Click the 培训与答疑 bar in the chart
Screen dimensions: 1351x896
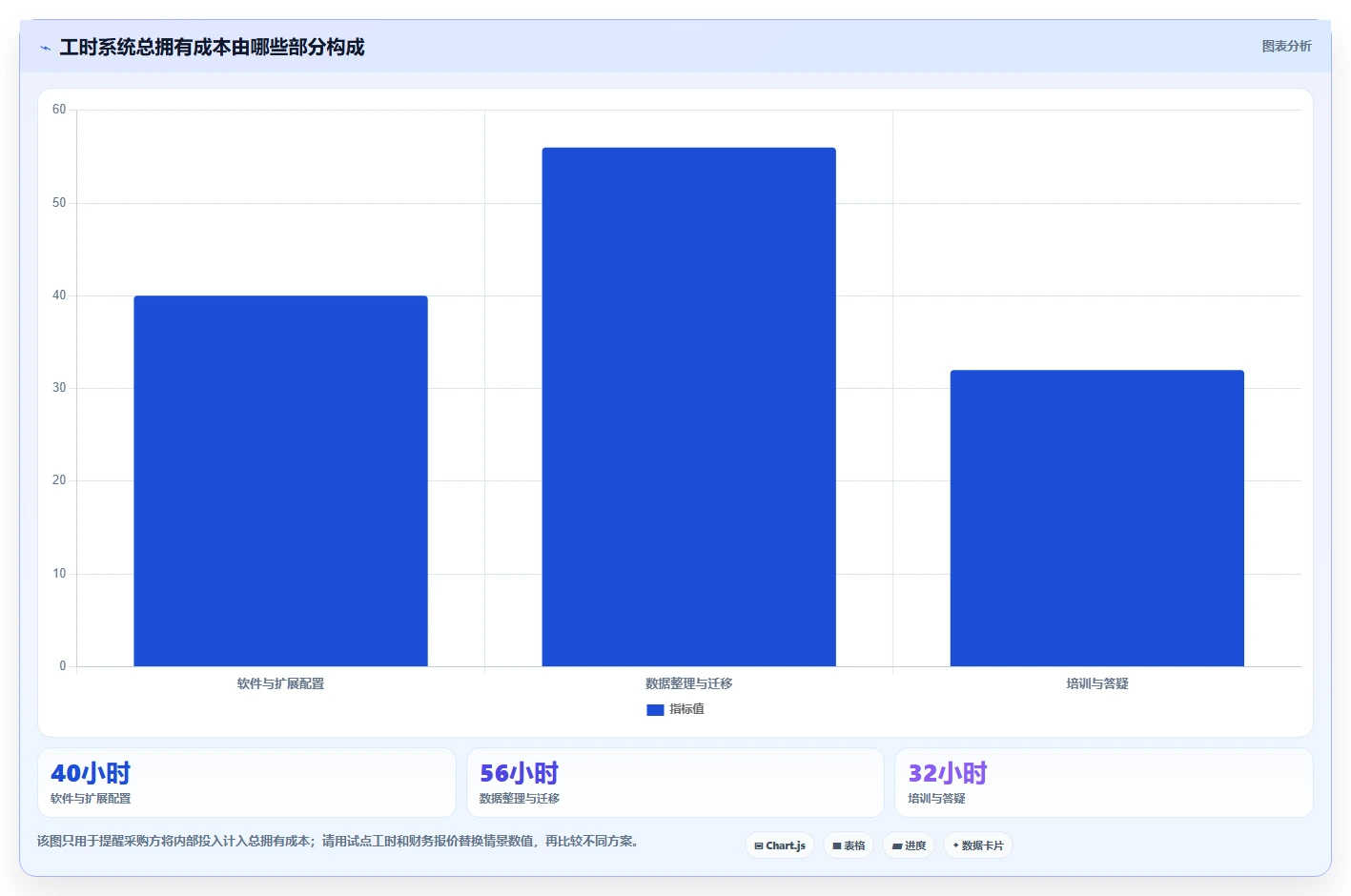tap(1096, 518)
